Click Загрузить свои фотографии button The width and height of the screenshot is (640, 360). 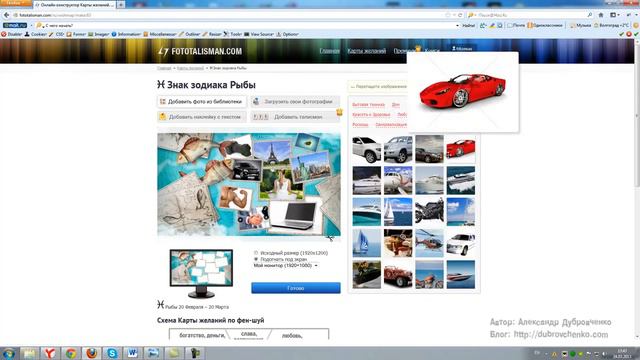coord(296,102)
